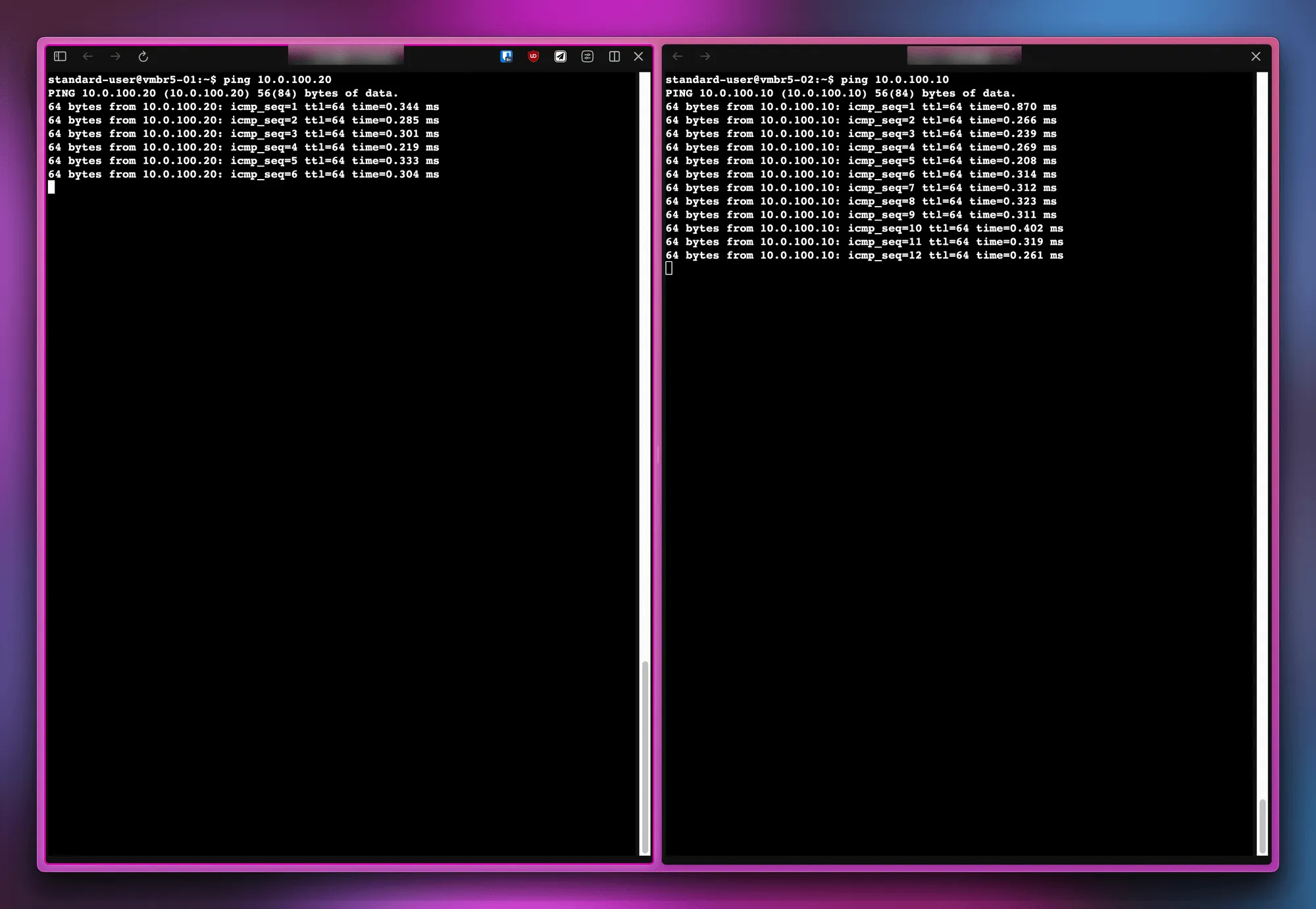Enter split view in the left window
Image resolution: width=1316 pixels, height=909 pixels.
tap(614, 57)
